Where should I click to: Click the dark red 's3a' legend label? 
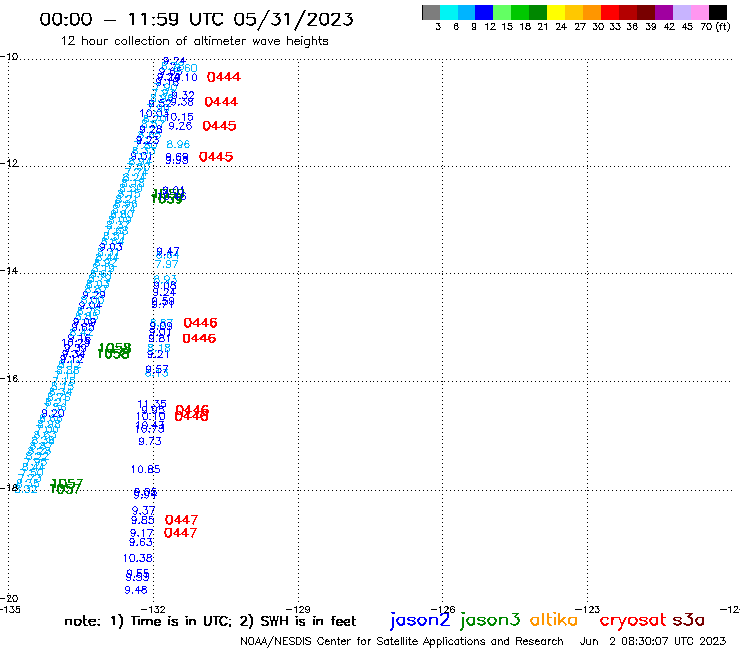coord(689,620)
